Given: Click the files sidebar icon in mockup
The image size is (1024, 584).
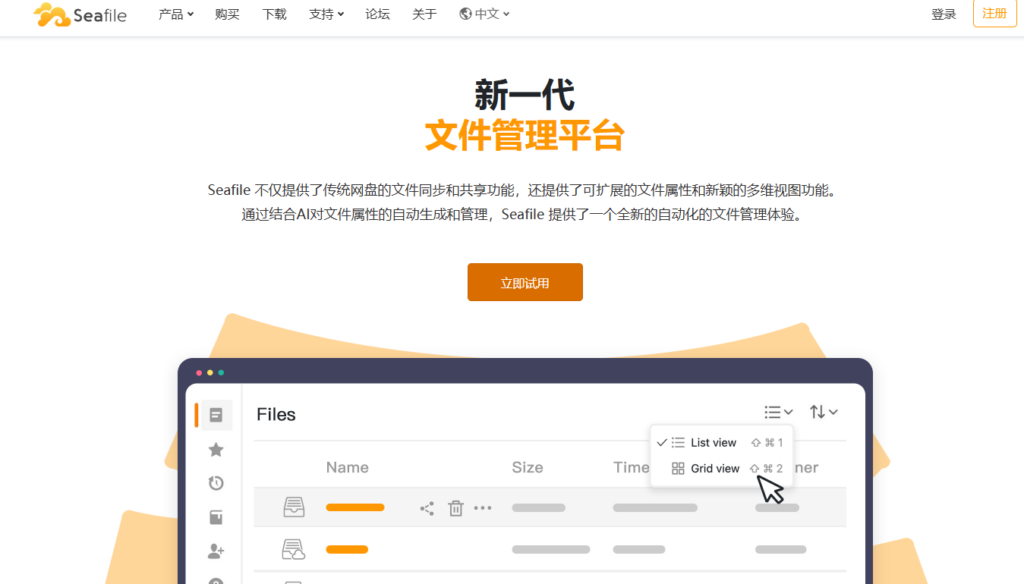Looking at the screenshot, I should click(216, 415).
